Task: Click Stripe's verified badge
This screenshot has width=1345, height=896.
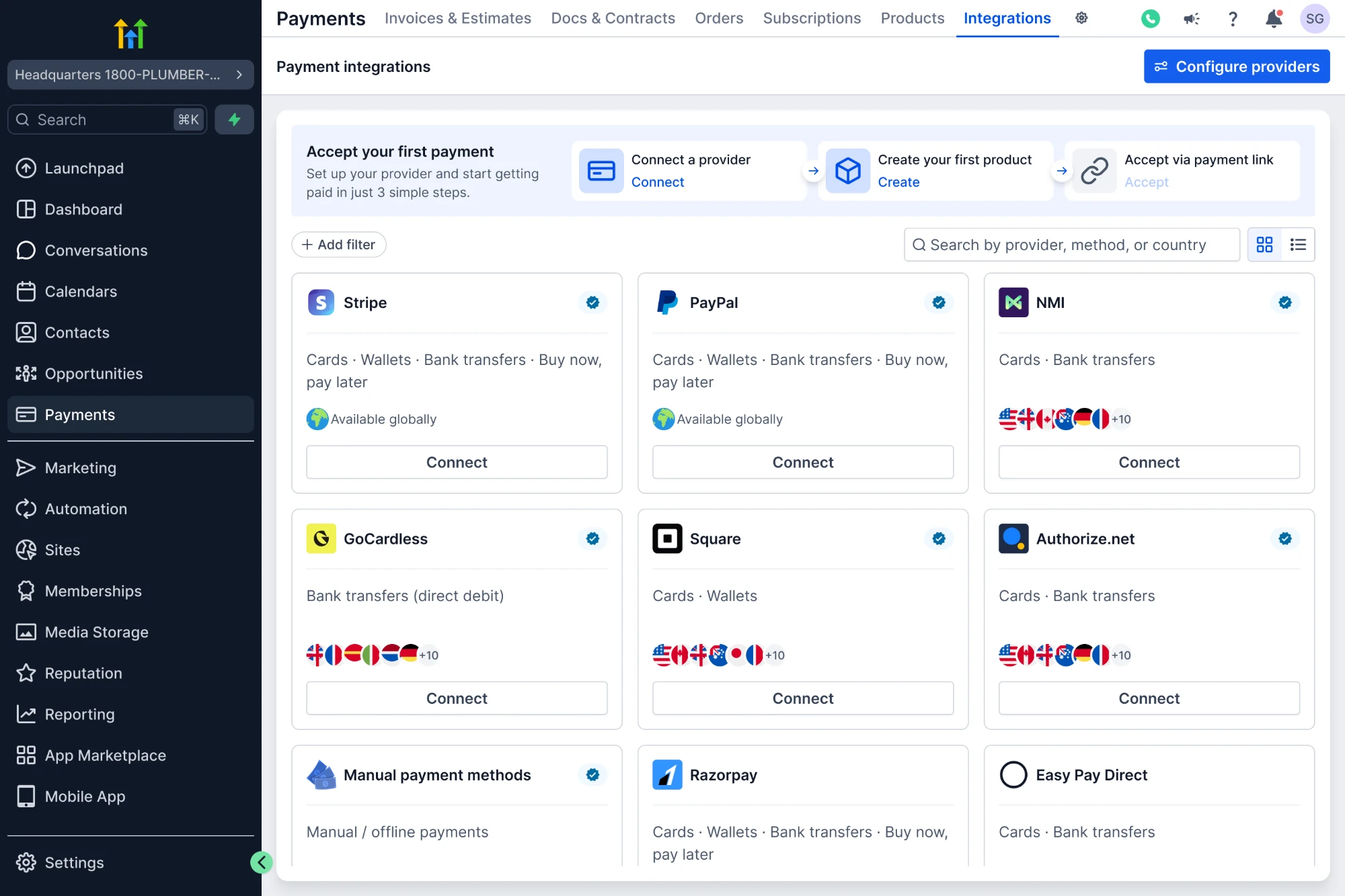Action: (x=592, y=302)
